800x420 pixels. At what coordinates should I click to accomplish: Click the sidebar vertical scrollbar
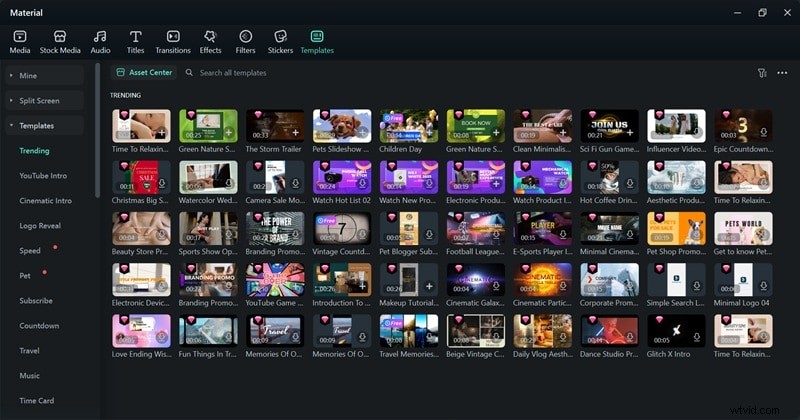[97, 130]
